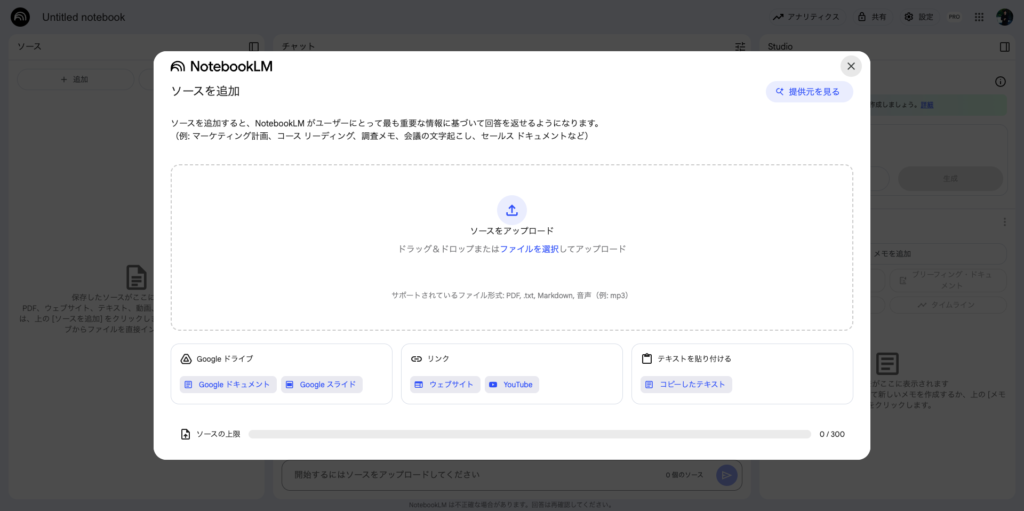Choose Google スライド source

coord(321,385)
